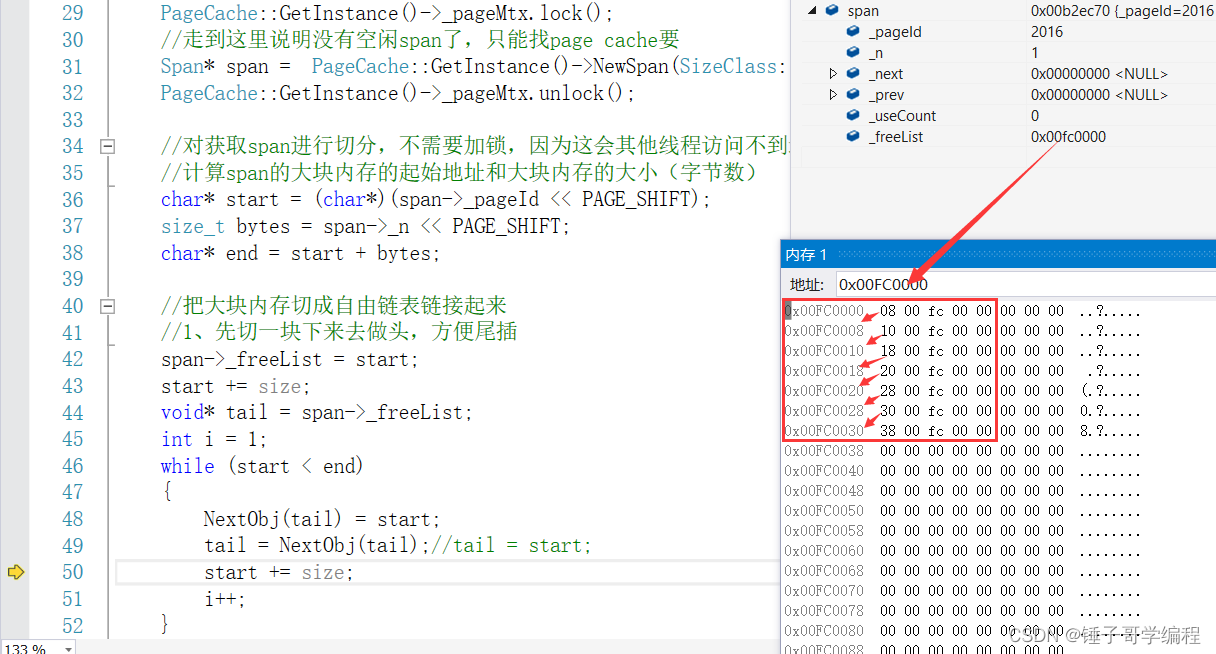Select the span value 0x00b2ec70
The width and height of the screenshot is (1216, 654).
tap(1068, 11)
